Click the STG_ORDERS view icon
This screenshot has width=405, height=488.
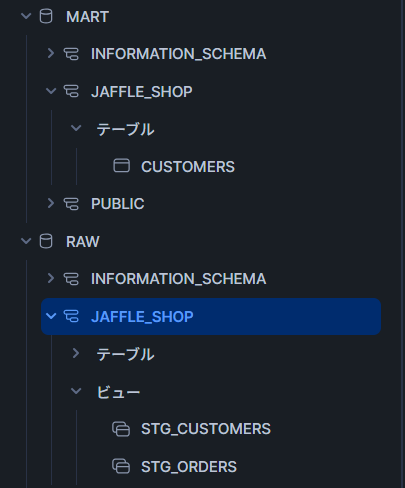coord(121,466)
